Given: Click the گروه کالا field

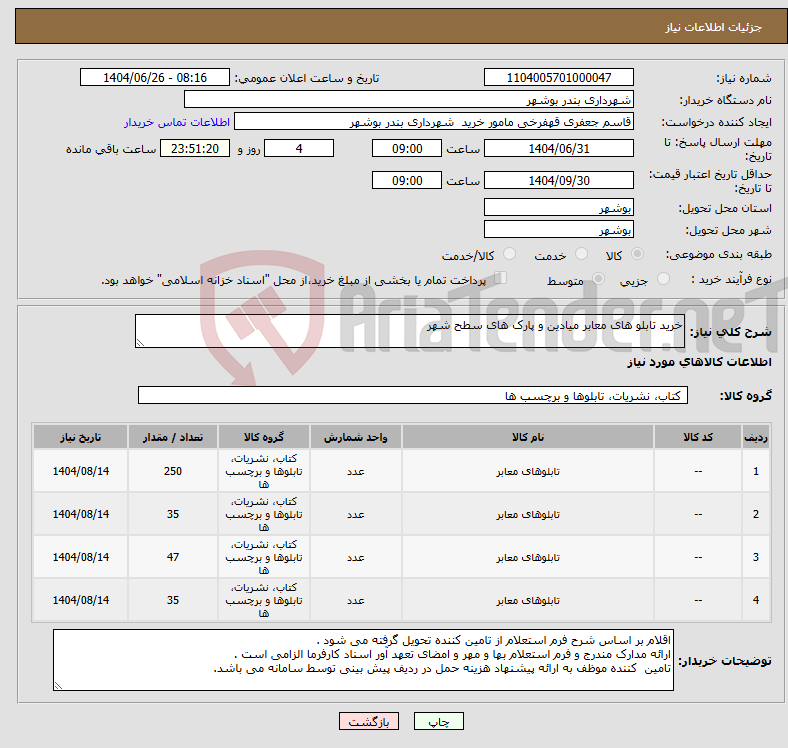Looking at the screenshot, I should [x=413, y=395].
